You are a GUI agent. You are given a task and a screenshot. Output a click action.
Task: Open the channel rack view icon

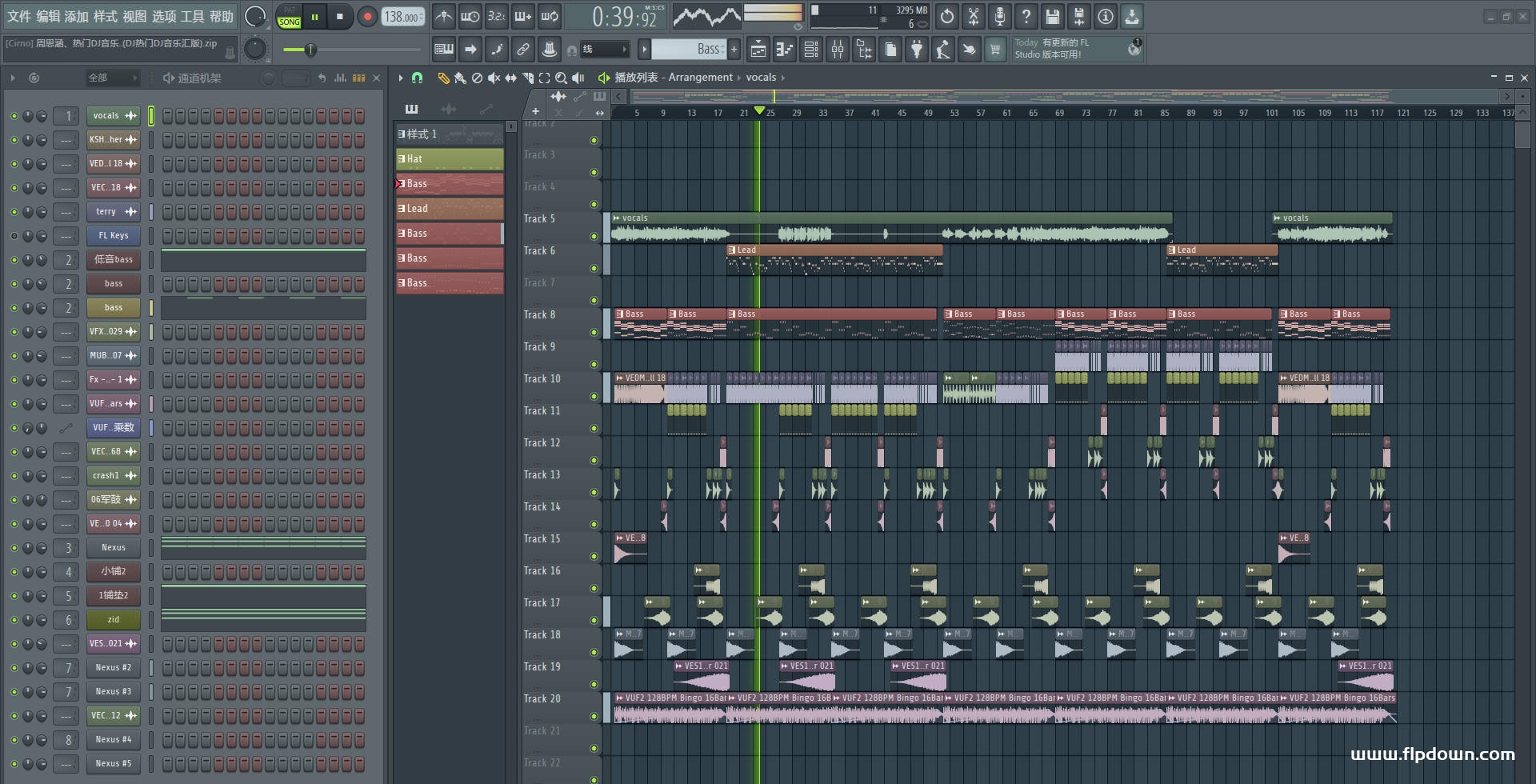point(811,50)
